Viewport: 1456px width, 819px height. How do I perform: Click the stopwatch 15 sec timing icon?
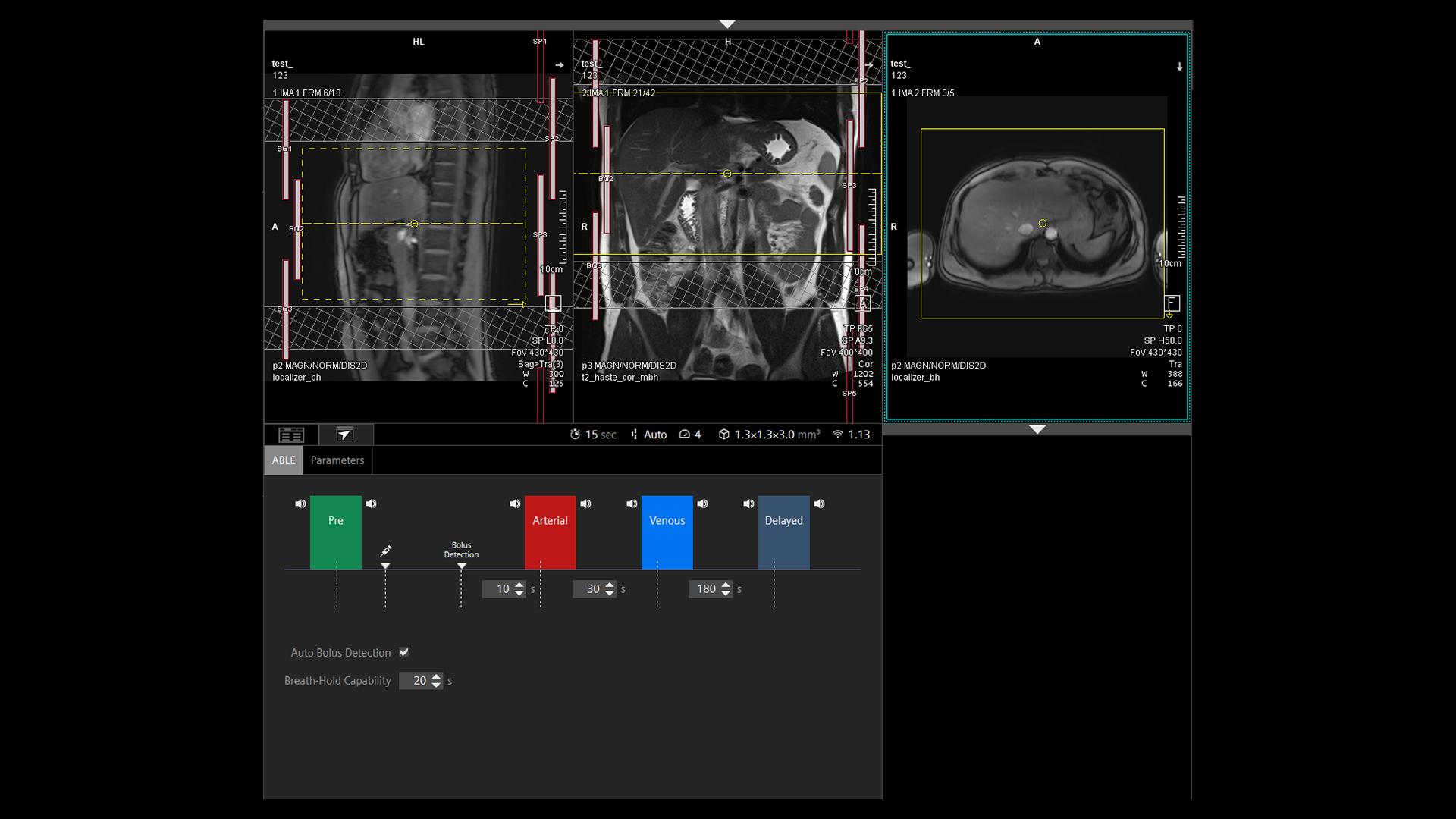point(575,435)
